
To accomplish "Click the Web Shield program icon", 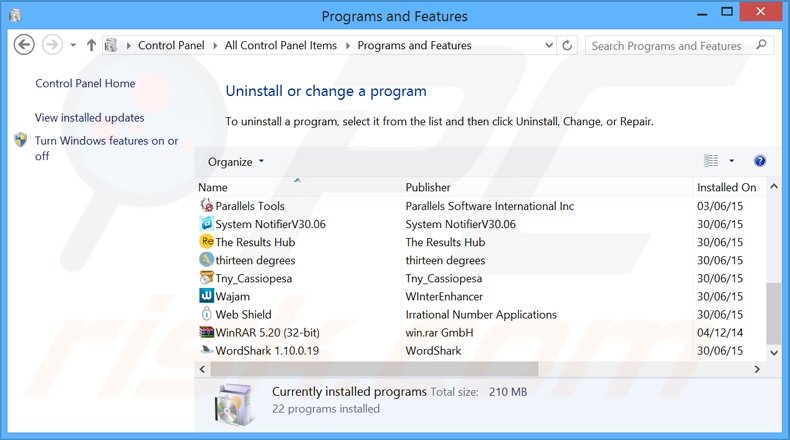I will point(207,314).
